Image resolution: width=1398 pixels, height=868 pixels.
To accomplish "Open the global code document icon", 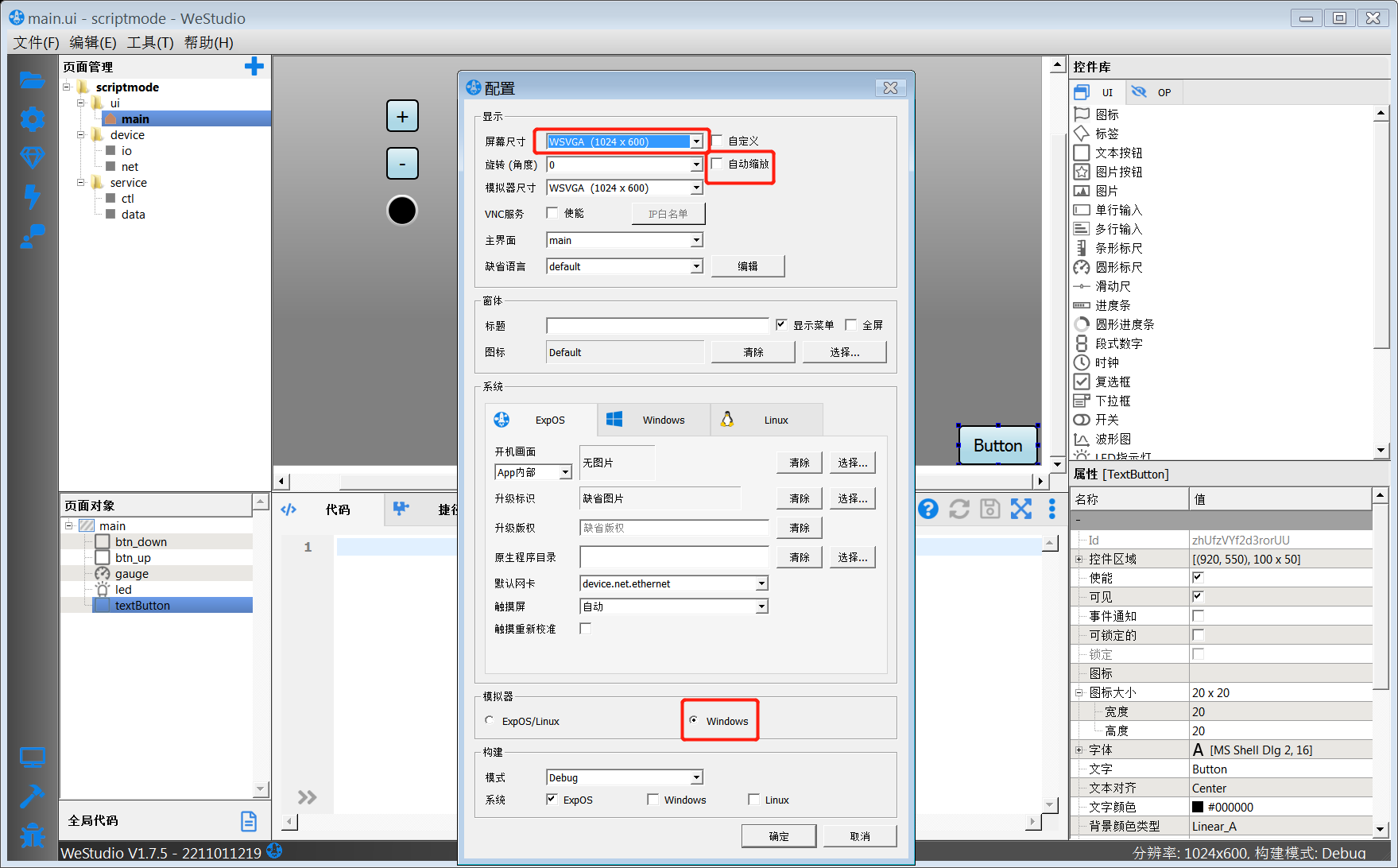I will coord(249,821).
